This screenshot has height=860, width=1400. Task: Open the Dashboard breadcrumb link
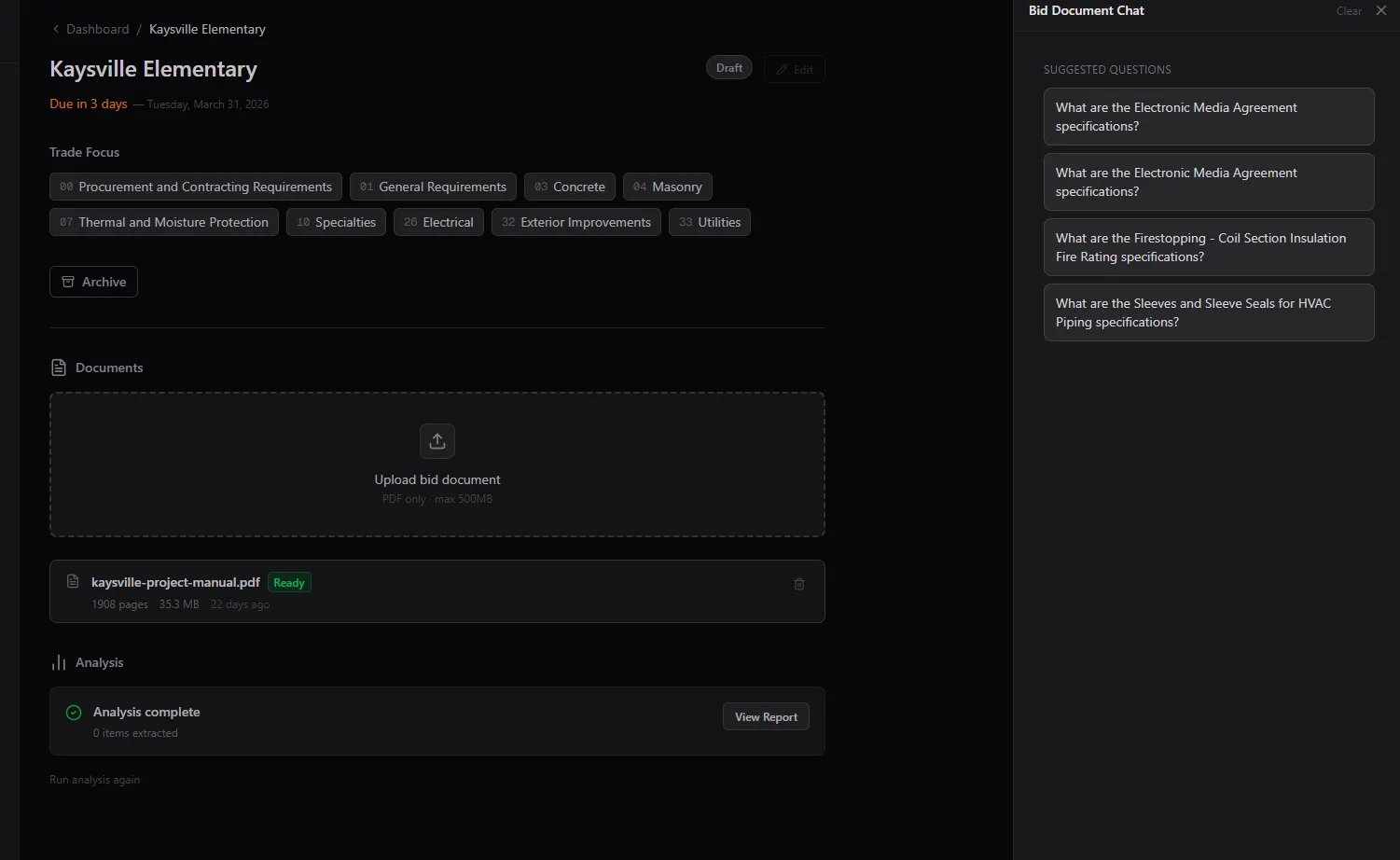pyautogui.click(x=97, y=30)
